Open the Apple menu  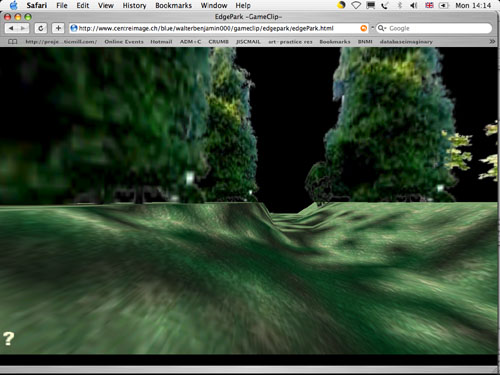click(13, 5)
